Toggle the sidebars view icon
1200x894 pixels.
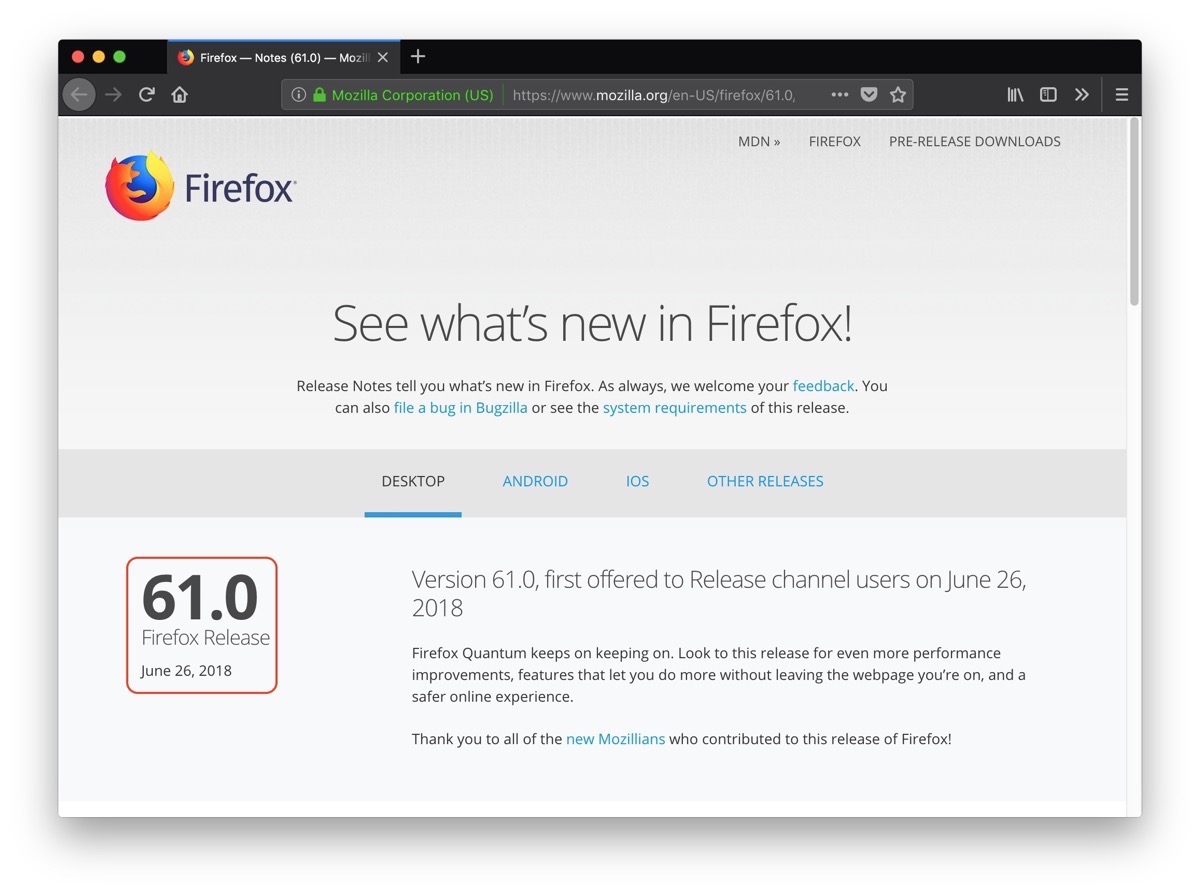click(x=1048, y=95)
